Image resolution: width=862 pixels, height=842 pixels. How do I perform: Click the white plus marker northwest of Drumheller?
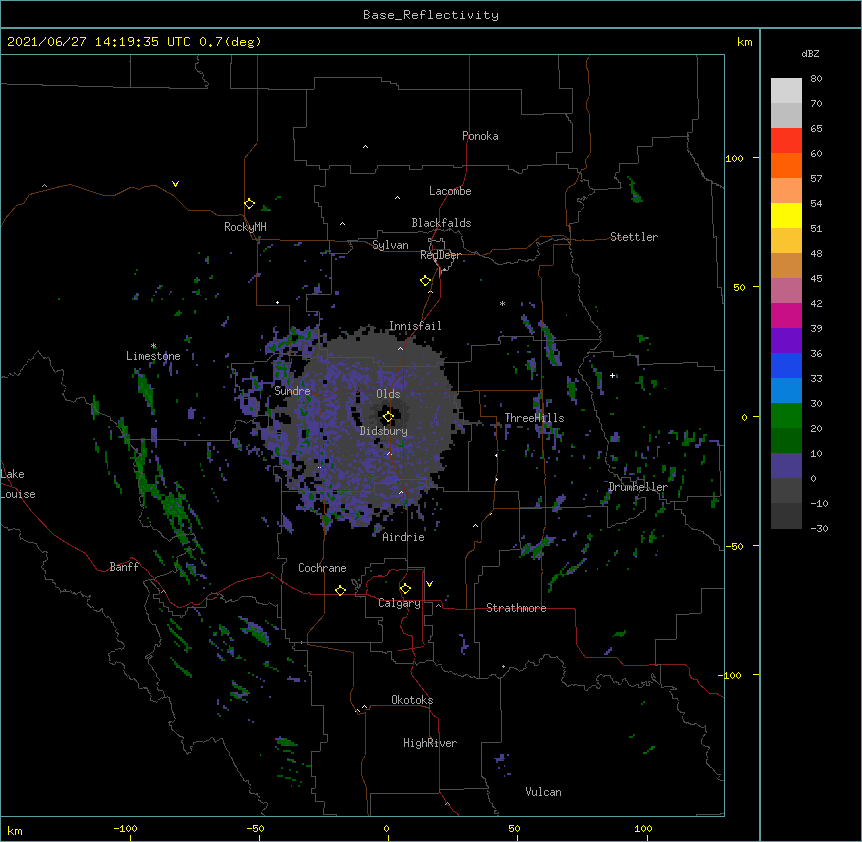(x=612, y=375)
